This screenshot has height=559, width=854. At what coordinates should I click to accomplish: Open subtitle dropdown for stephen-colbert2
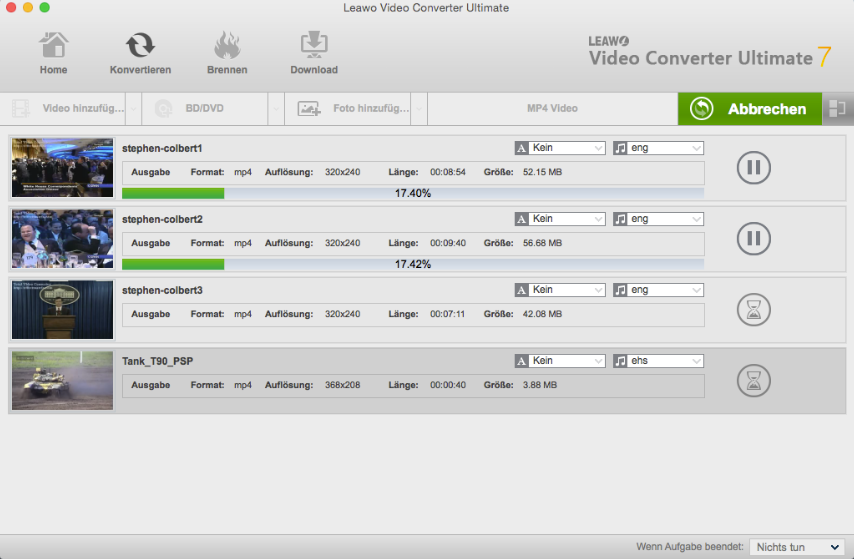point(566,218)
